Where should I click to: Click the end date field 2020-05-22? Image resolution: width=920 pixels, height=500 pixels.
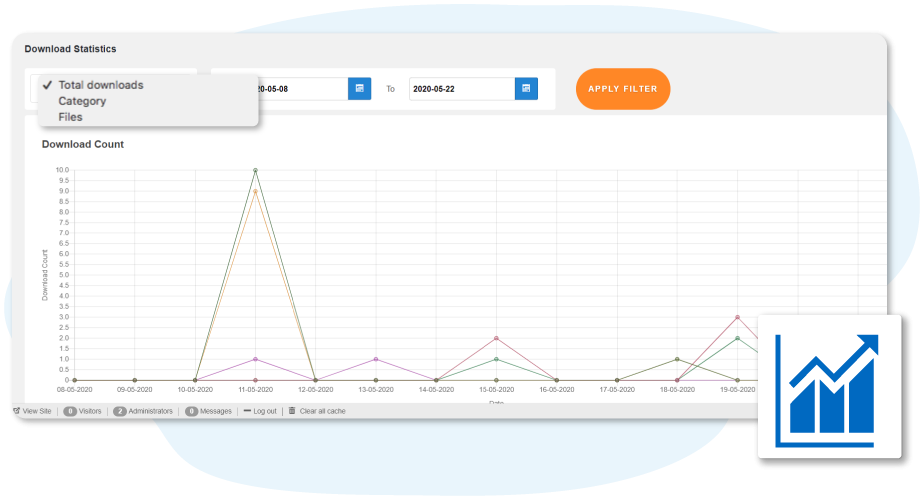460,89
